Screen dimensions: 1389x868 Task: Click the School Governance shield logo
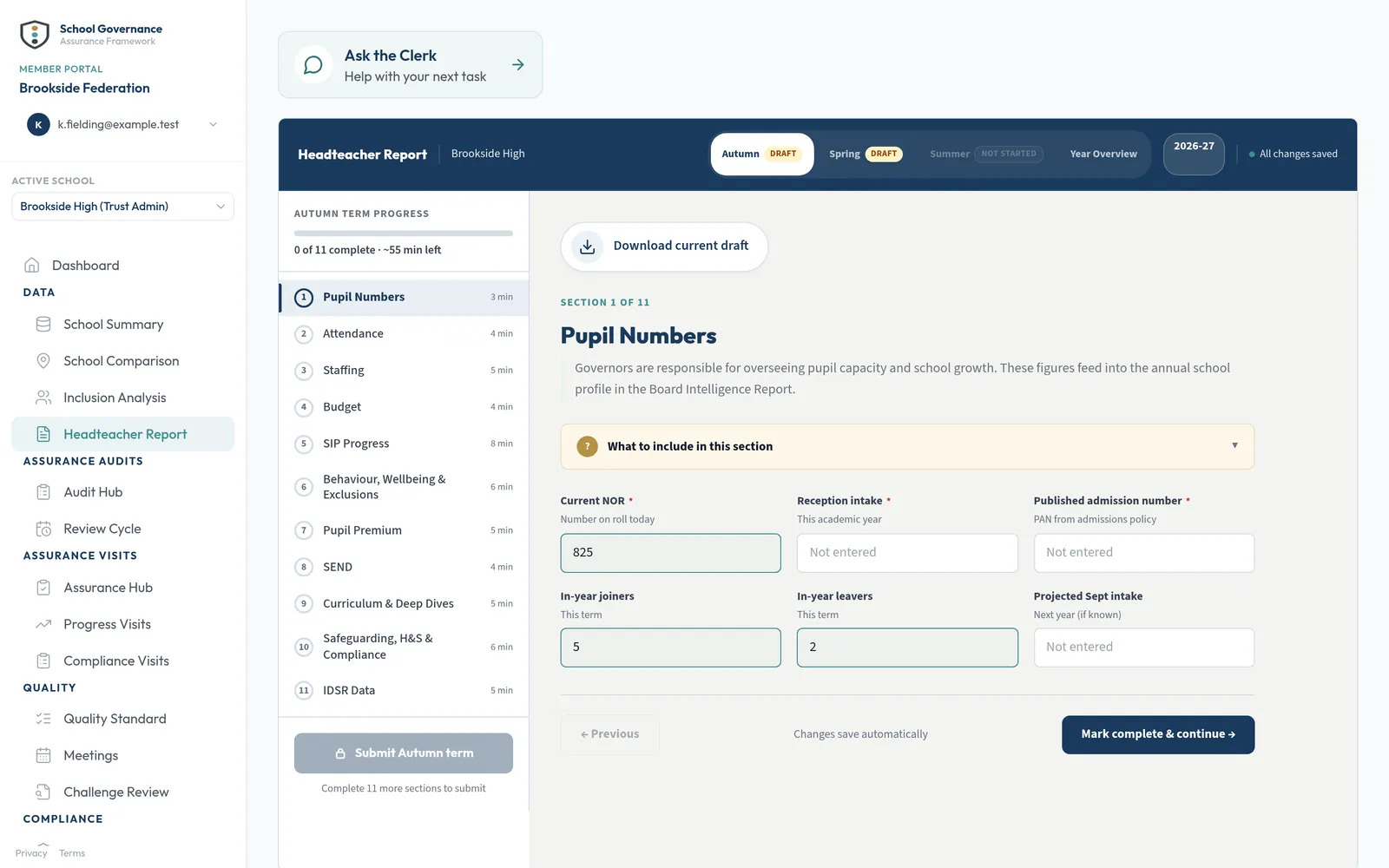coord(35,35)
